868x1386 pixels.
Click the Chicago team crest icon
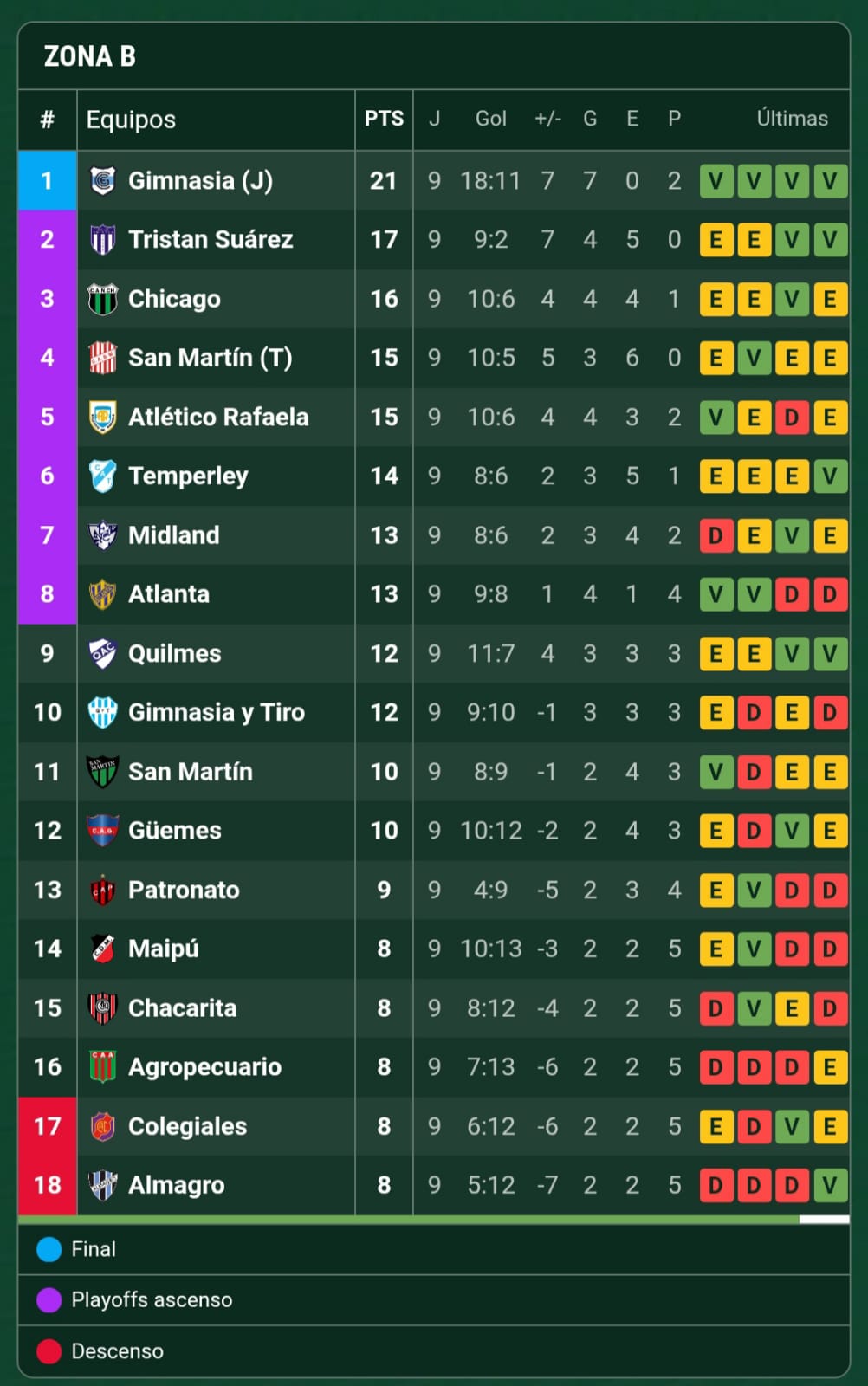(102, 299)
